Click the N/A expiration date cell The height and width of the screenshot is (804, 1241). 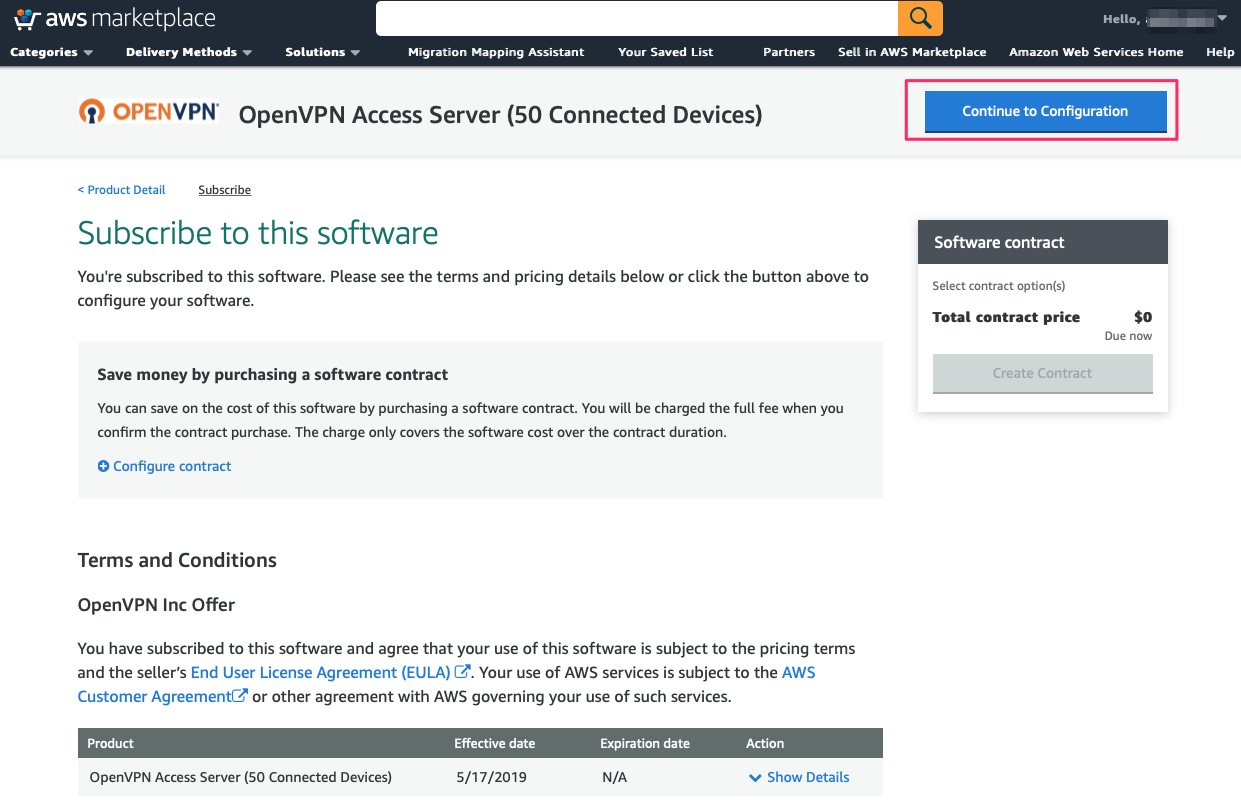pos(614,777)
